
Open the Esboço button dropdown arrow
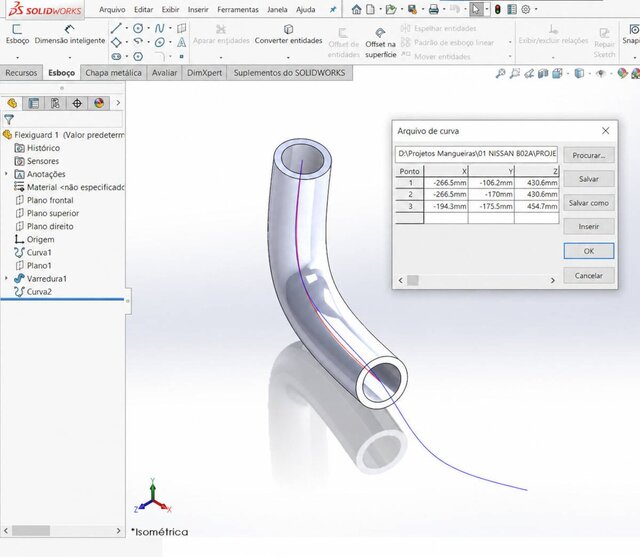click(17, 57)
